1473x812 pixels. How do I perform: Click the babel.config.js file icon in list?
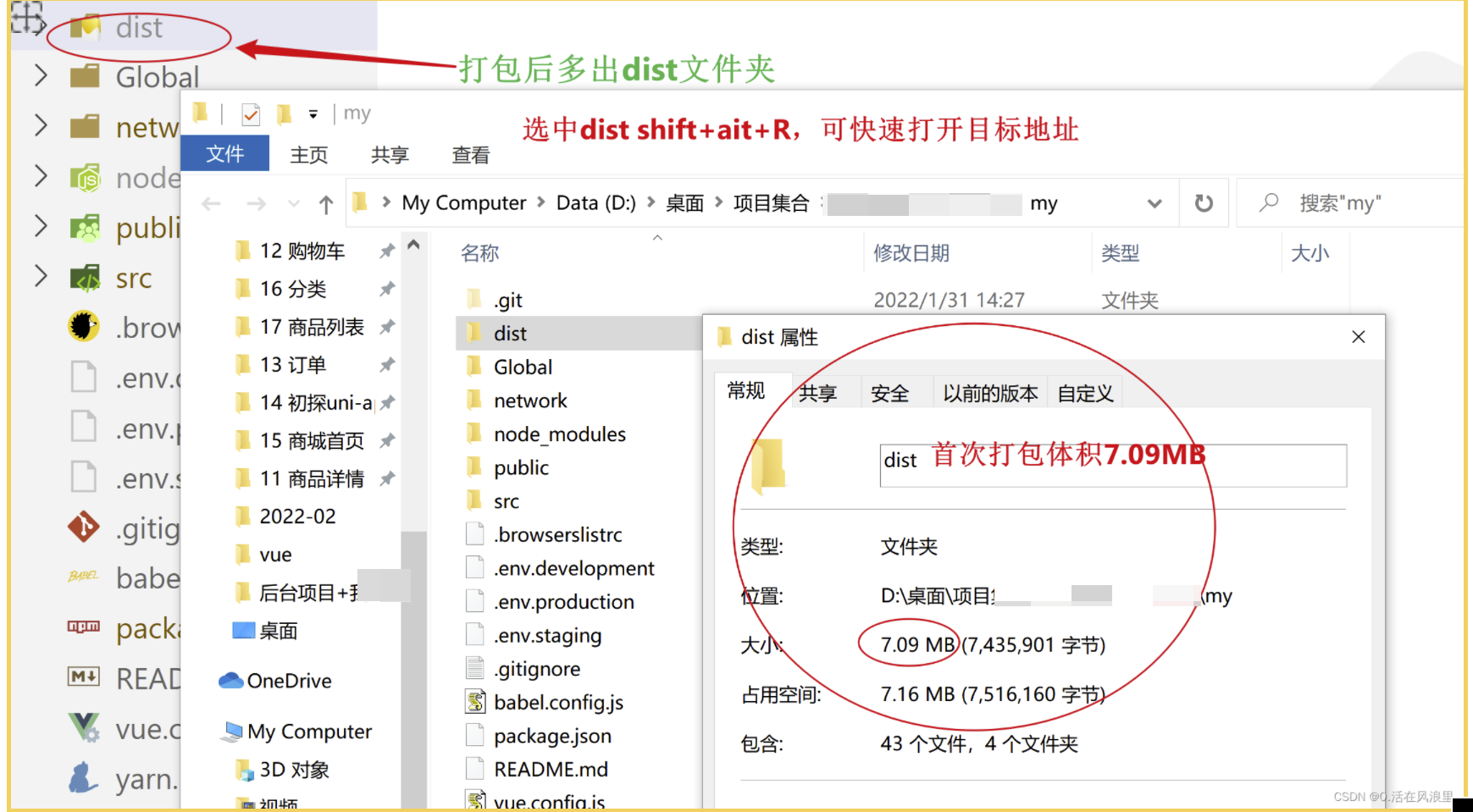click(x=475, y=702)
